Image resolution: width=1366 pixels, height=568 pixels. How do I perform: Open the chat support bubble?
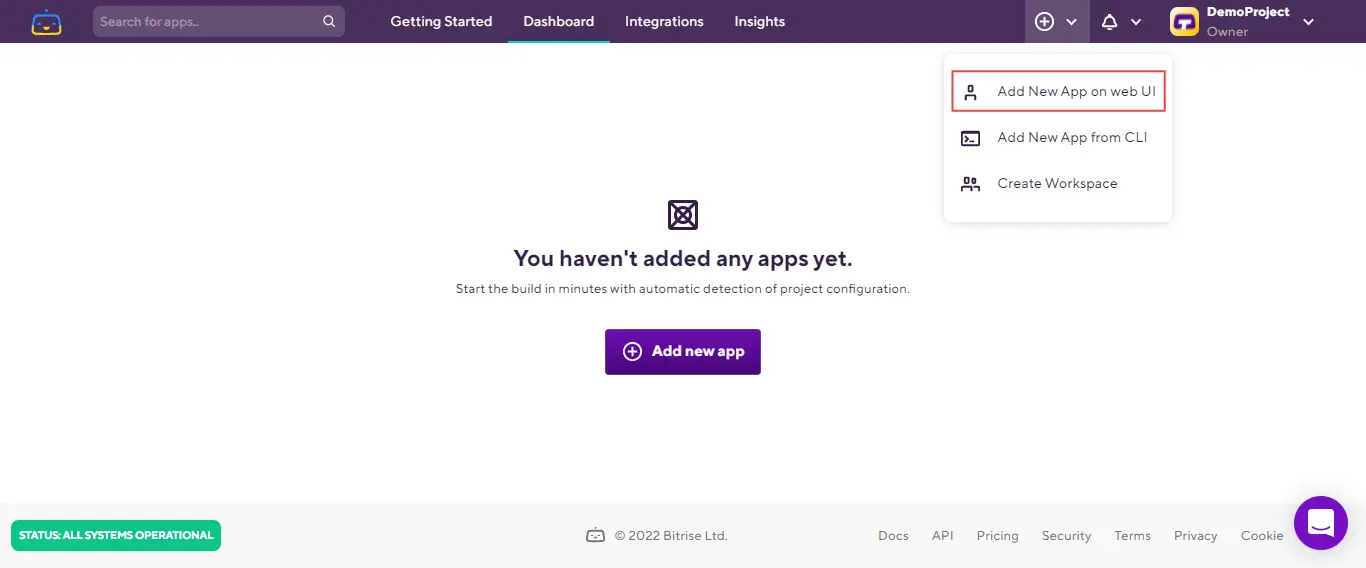(x=1320, y=522)
